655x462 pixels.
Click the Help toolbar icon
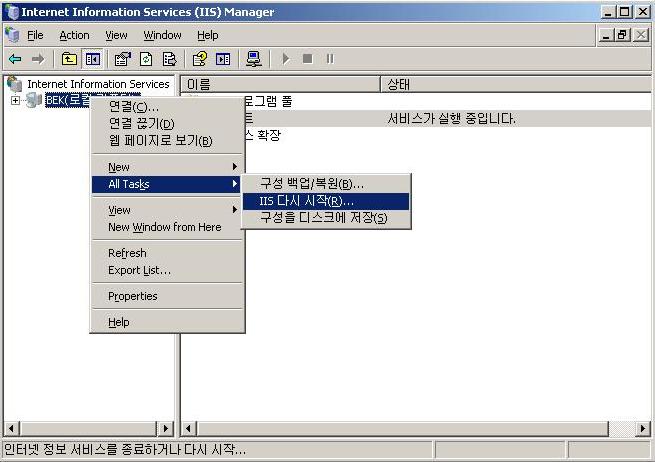(x=200, y=59)
